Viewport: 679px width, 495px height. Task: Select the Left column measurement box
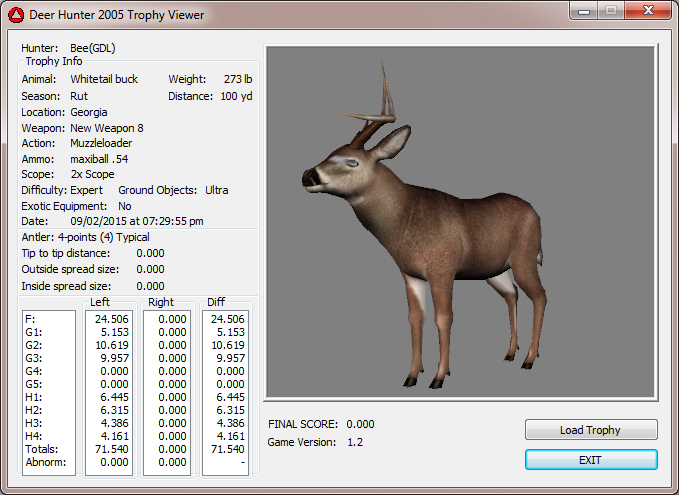click(110, 390)
